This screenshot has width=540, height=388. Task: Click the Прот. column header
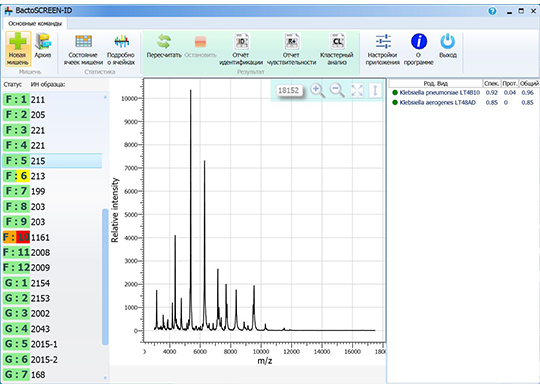click(509, 83)
